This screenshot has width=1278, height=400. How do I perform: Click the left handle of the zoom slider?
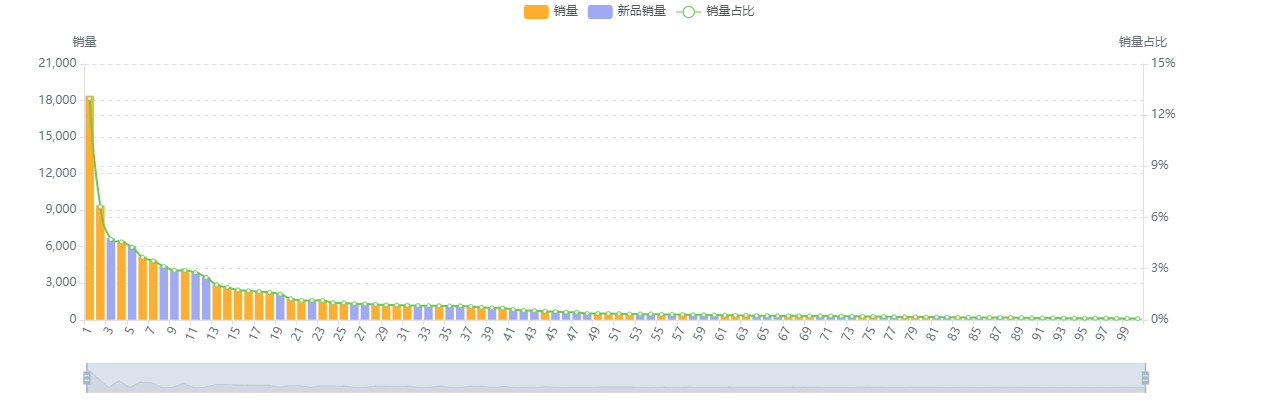(86, 377)
